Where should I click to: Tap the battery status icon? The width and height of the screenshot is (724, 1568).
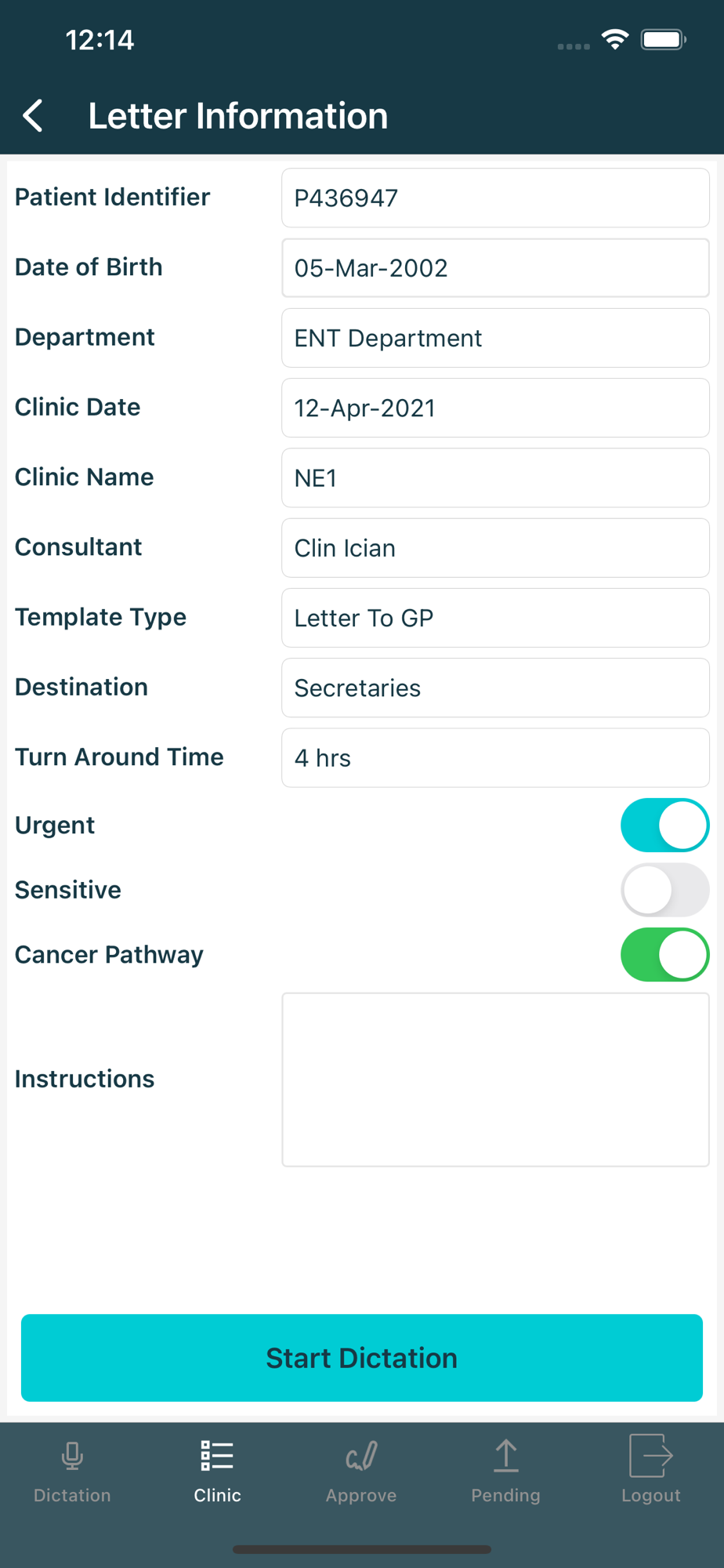pyautogui.click(x=663, y=39)
